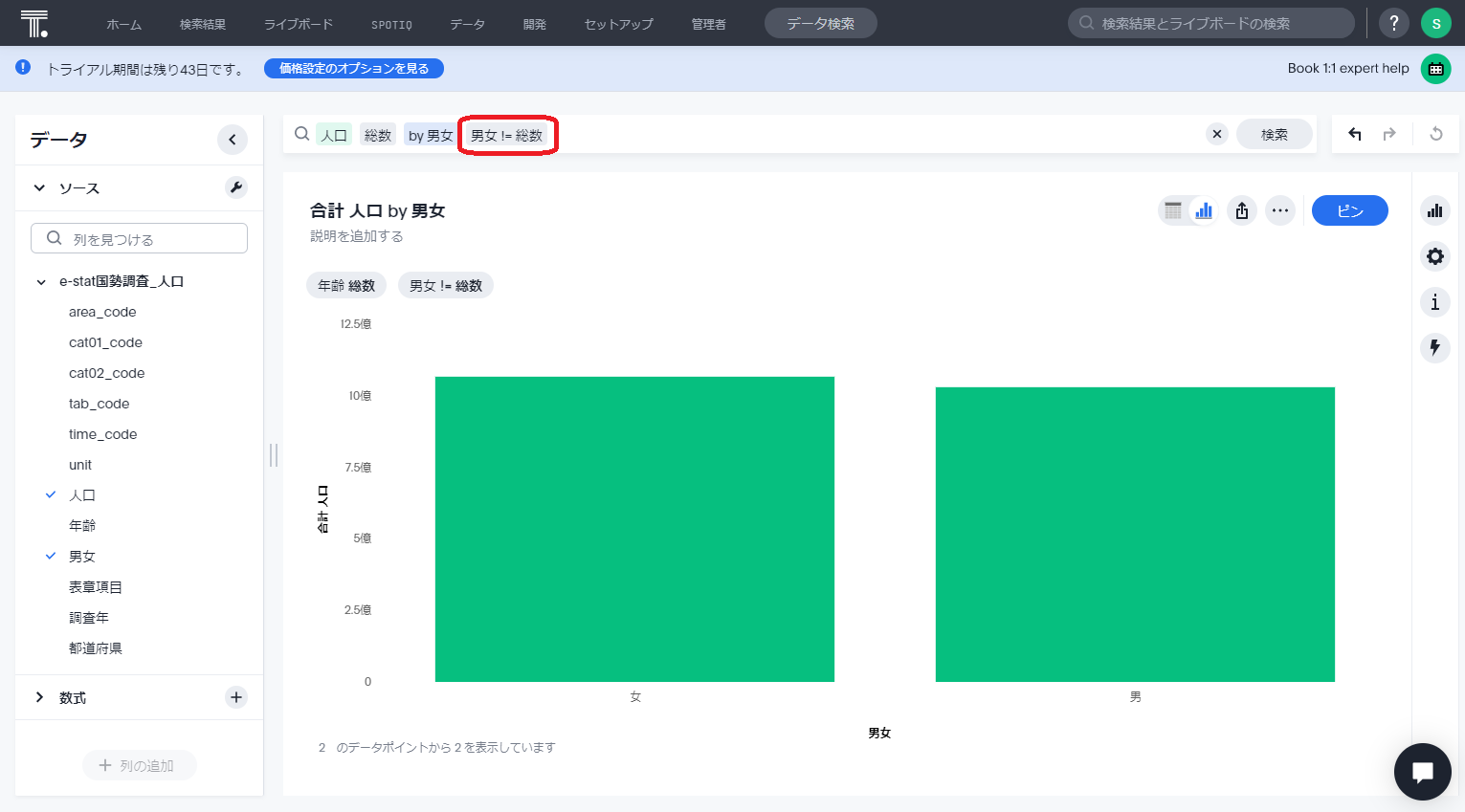Pin the answer with the ピン button
Image resolution: width=1465 pixels, height=812 pixels.
point(1349,210)
